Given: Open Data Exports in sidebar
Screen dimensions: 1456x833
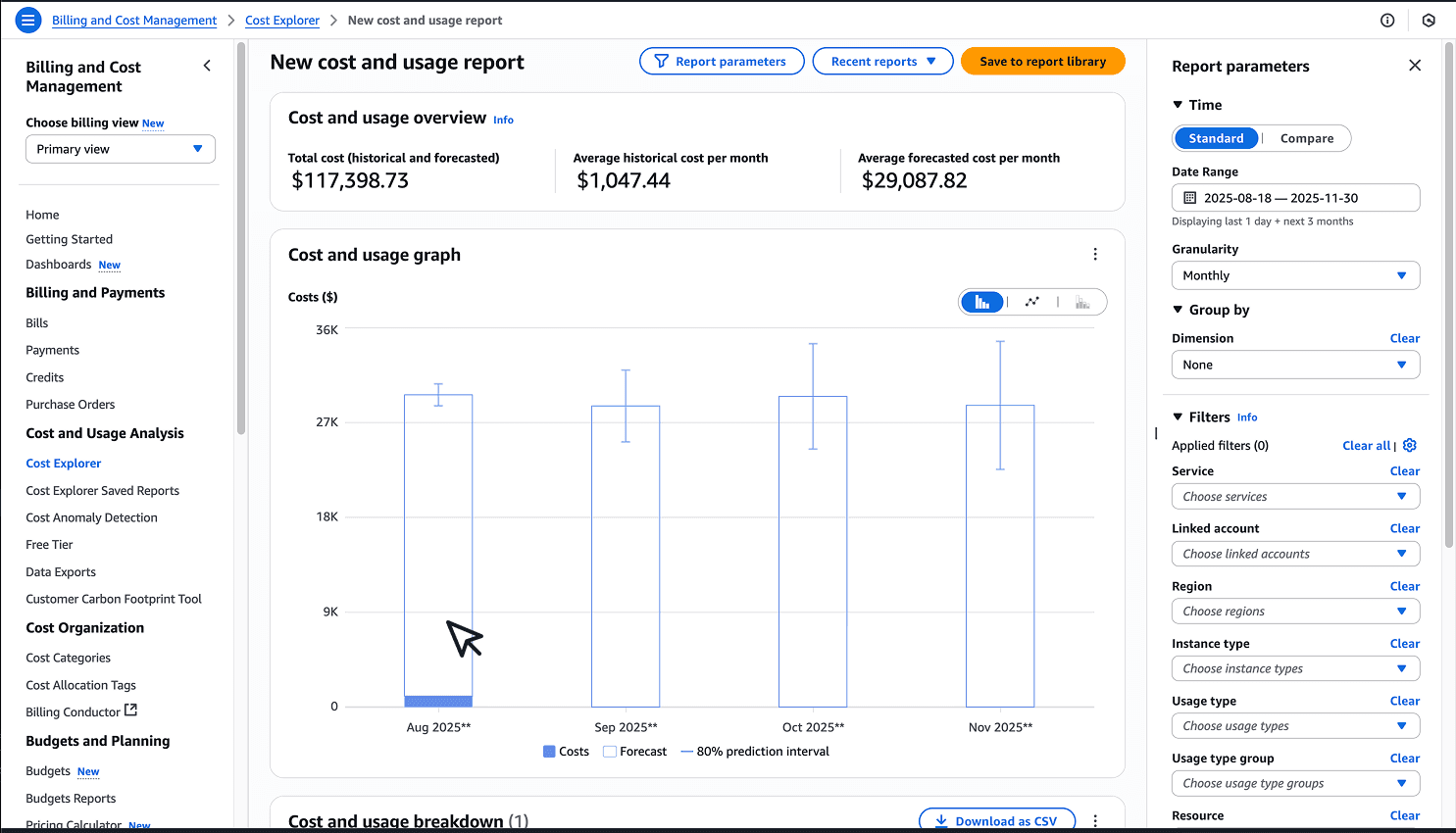Looking at the screenshot, I should point(61,571).
